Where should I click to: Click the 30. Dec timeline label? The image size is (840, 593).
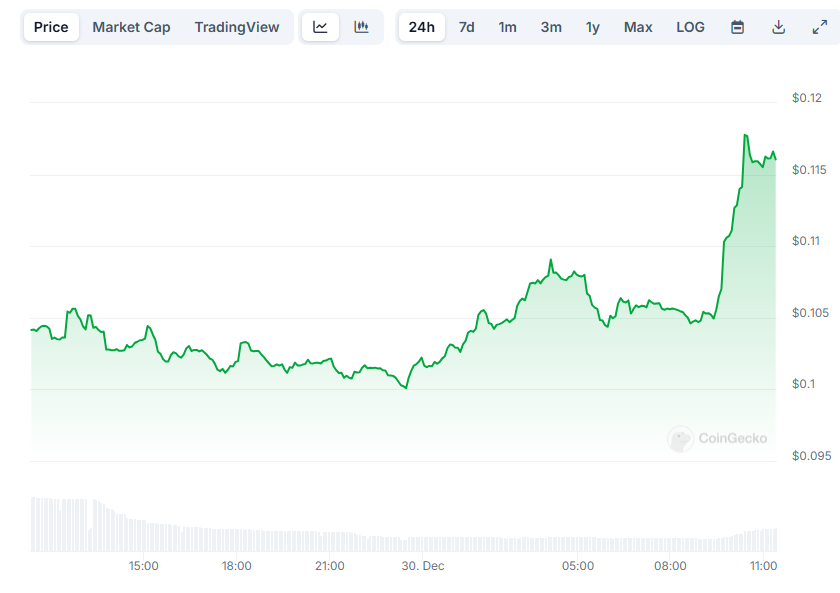(x=422, y=566)
